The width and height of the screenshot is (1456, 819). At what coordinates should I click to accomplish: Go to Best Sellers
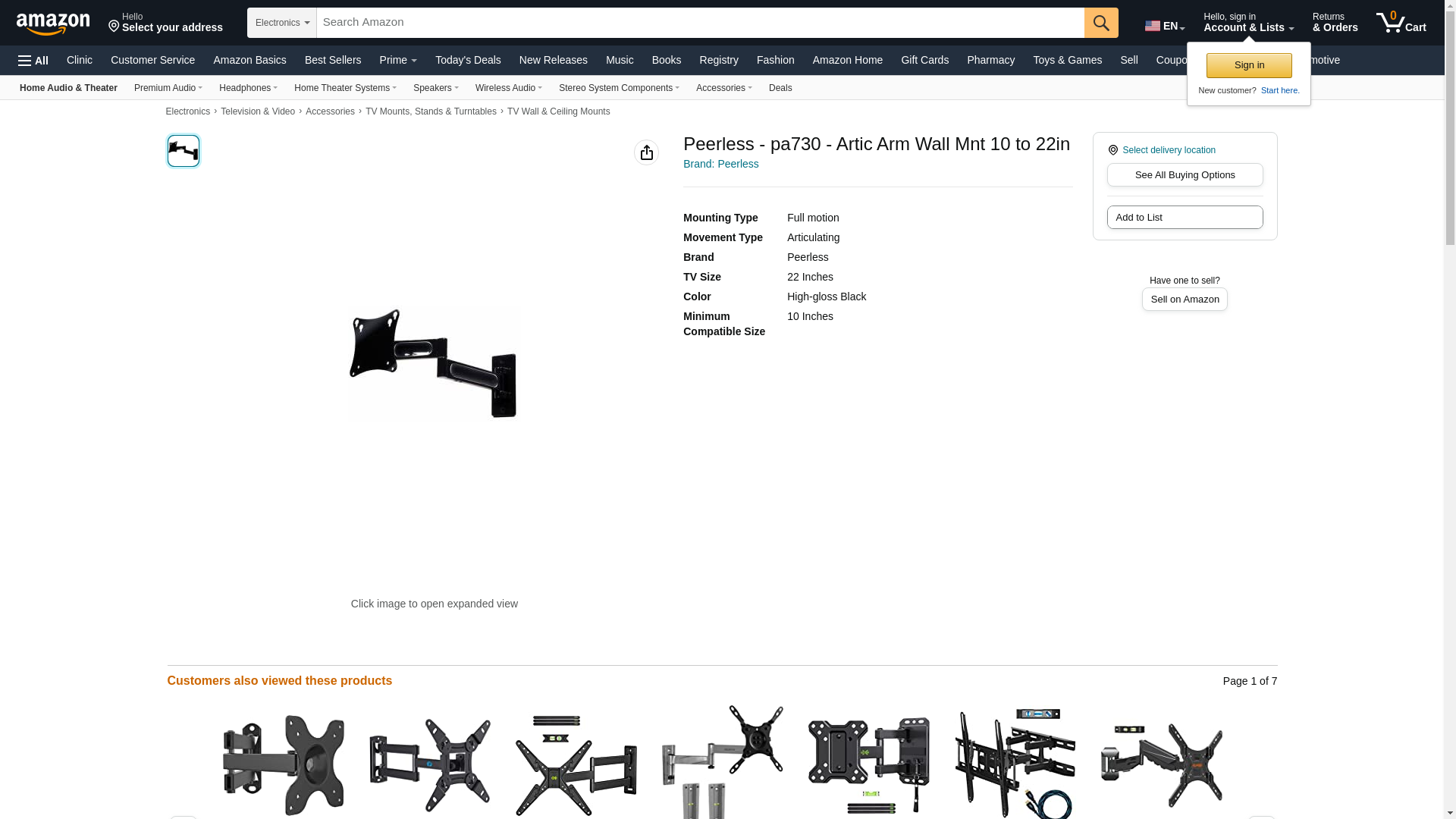click(x=333, y=60)
